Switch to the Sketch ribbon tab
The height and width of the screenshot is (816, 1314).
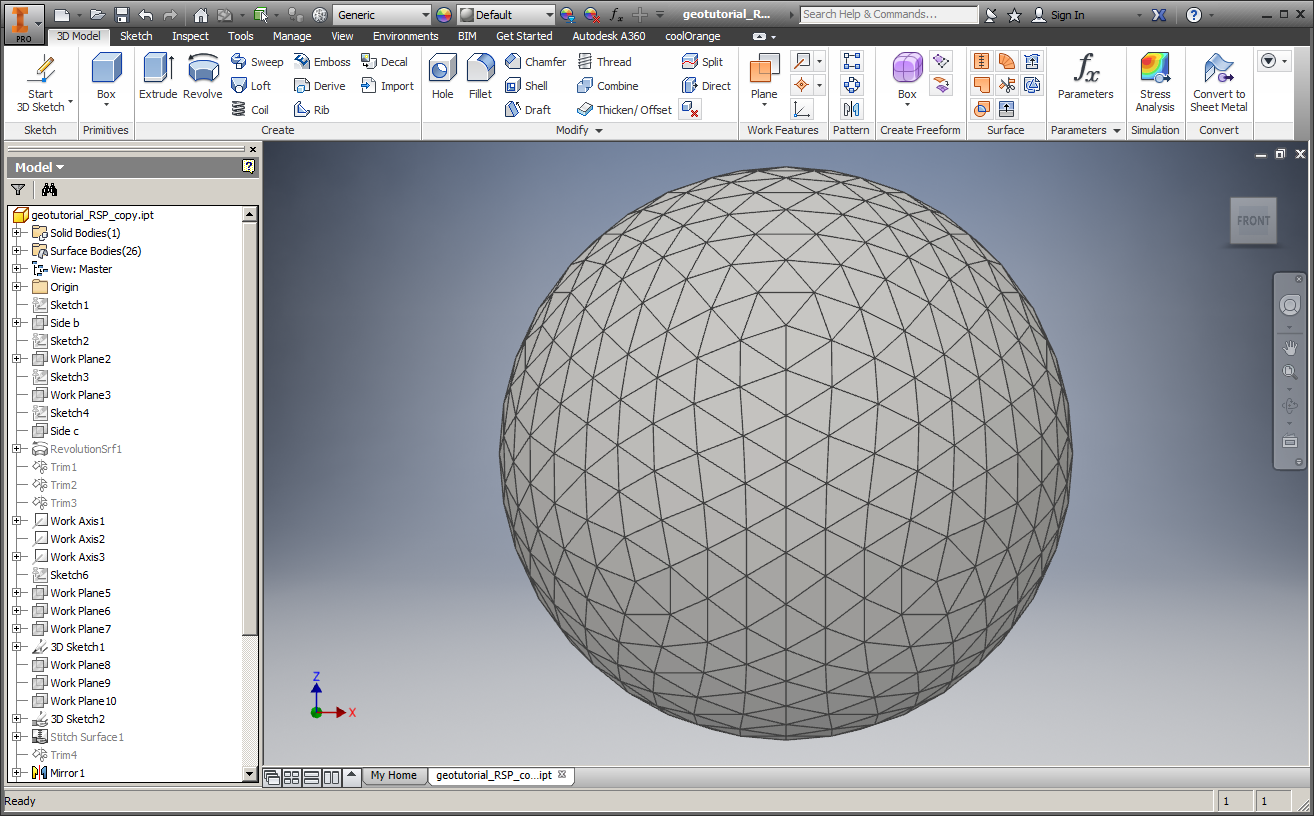(x=136, y=36)
